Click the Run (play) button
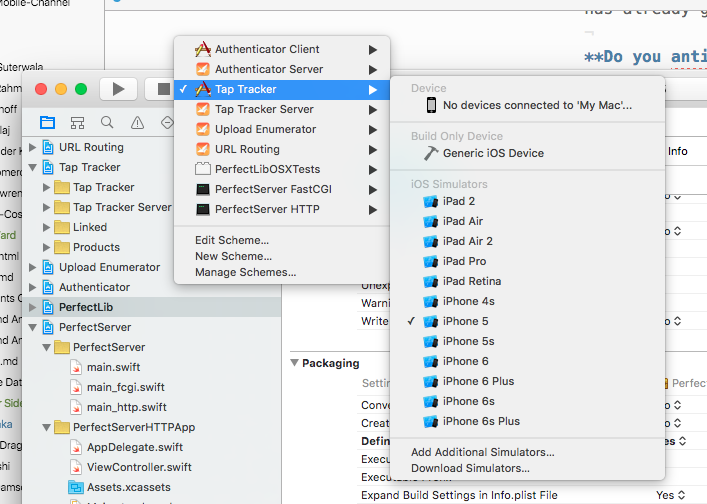 point(118,89)
